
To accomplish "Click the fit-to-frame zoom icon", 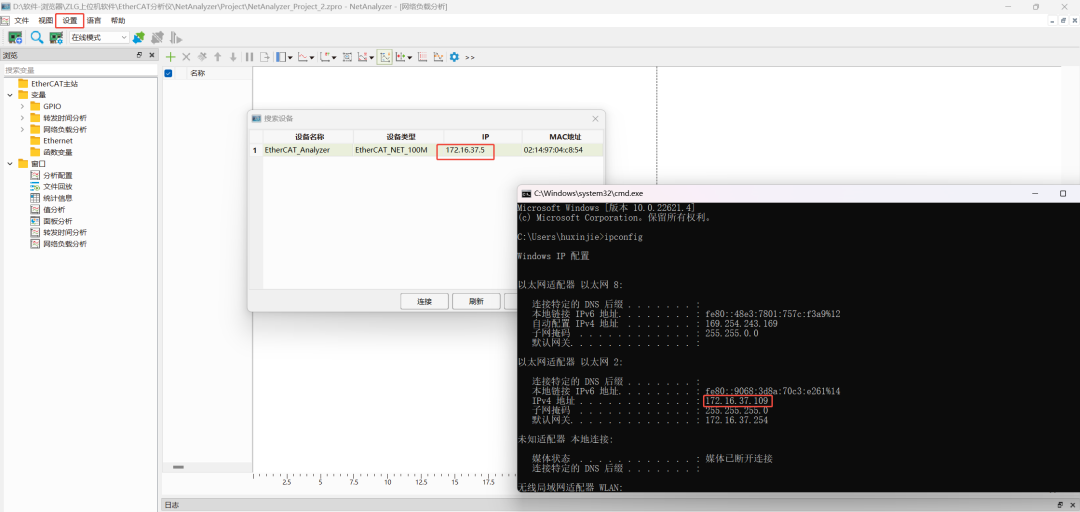I will tap(347, 57).
